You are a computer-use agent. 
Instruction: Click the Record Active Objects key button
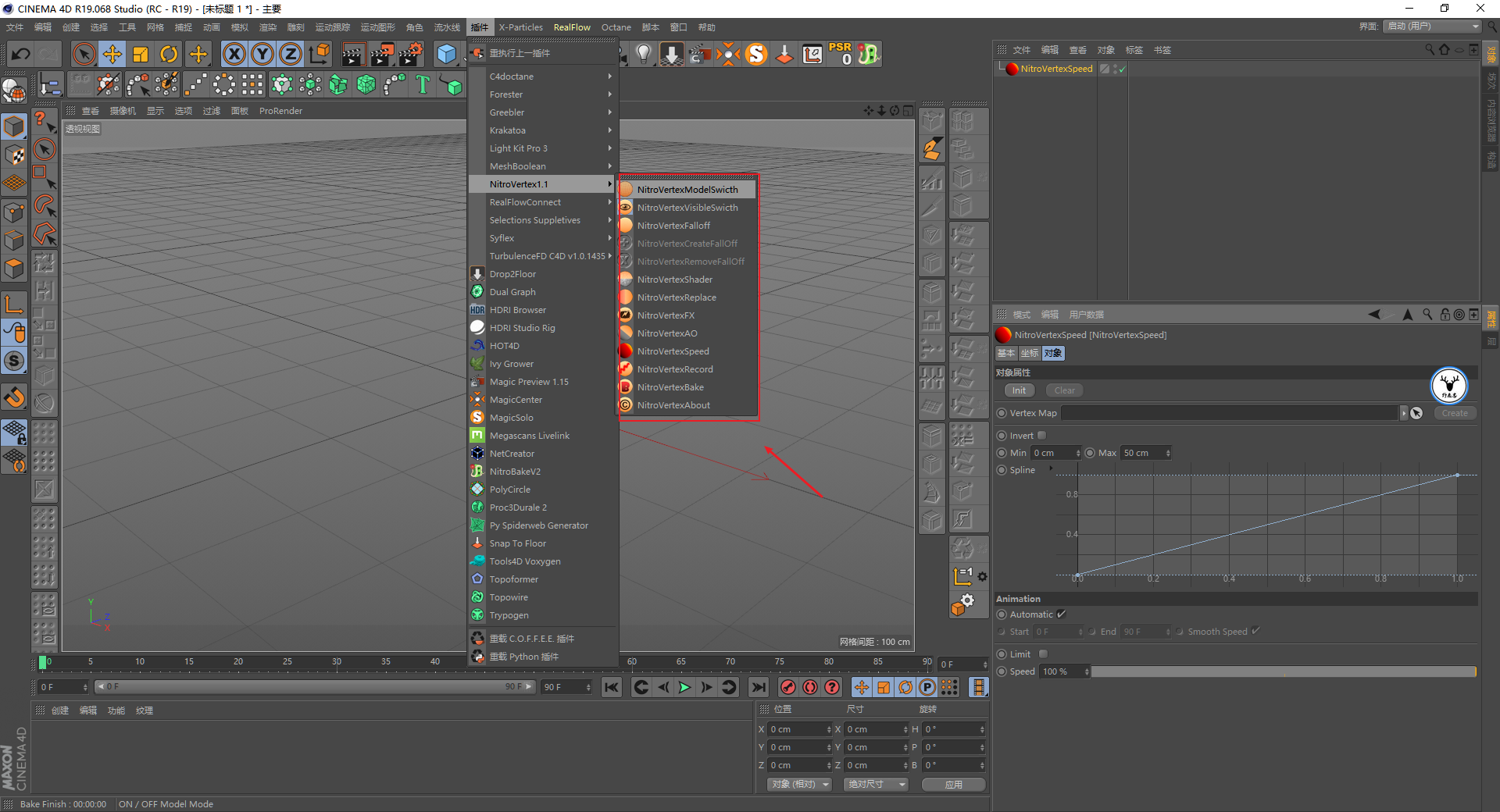[788, 687]
